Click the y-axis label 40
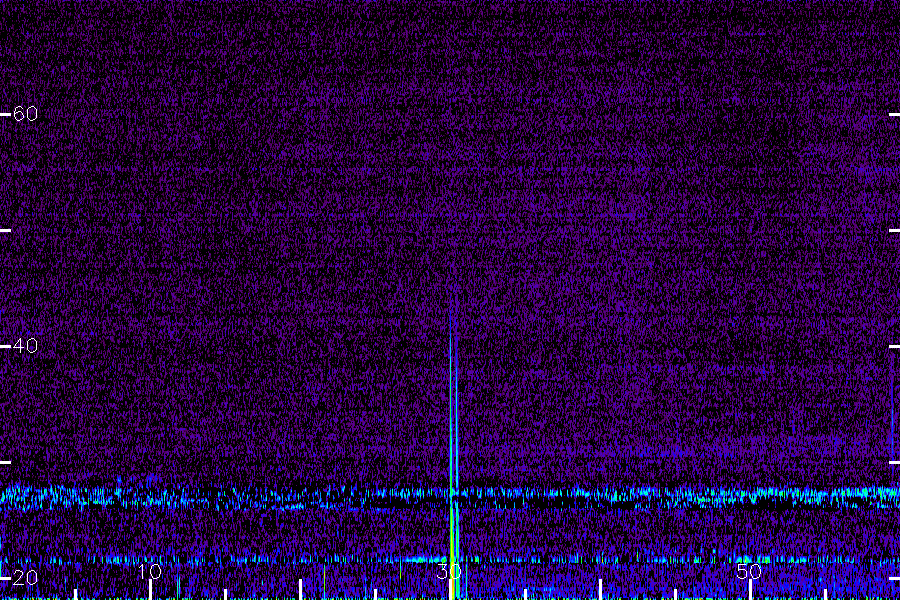This screenshot has height=600, width=900. click(25, 346)
